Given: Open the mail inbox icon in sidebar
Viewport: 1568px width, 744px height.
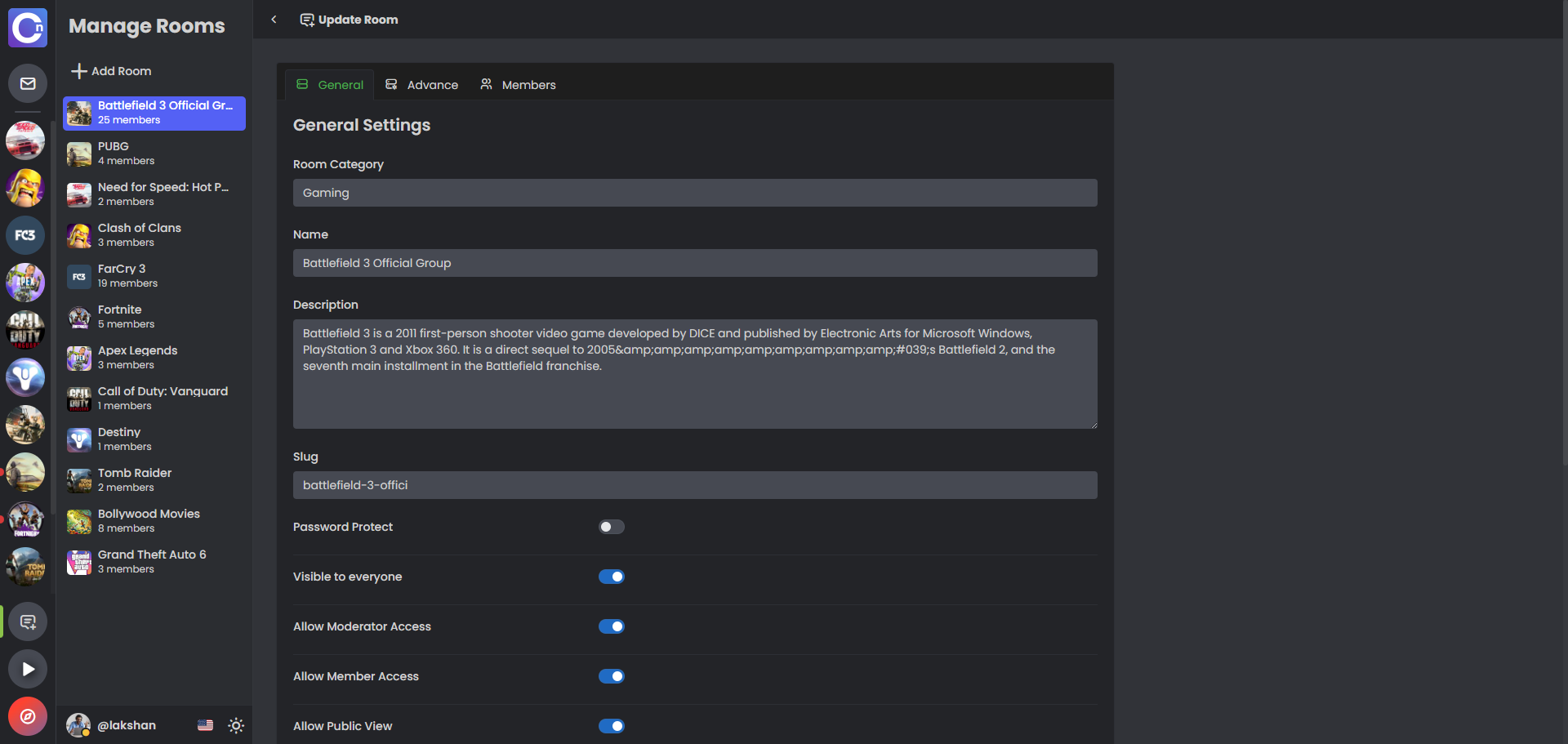Looking at the screenshot, I should click(27, 82).
